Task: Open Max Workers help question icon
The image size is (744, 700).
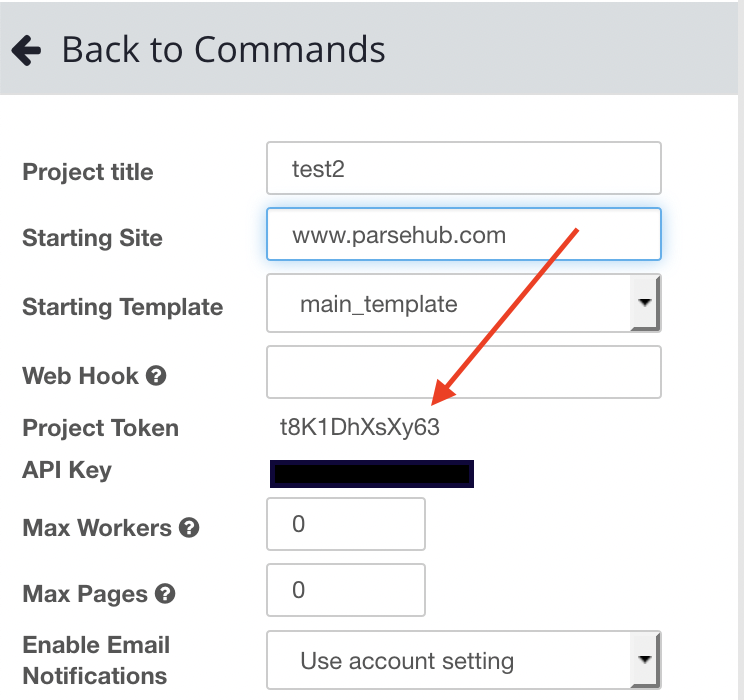Action: (189, 528)
